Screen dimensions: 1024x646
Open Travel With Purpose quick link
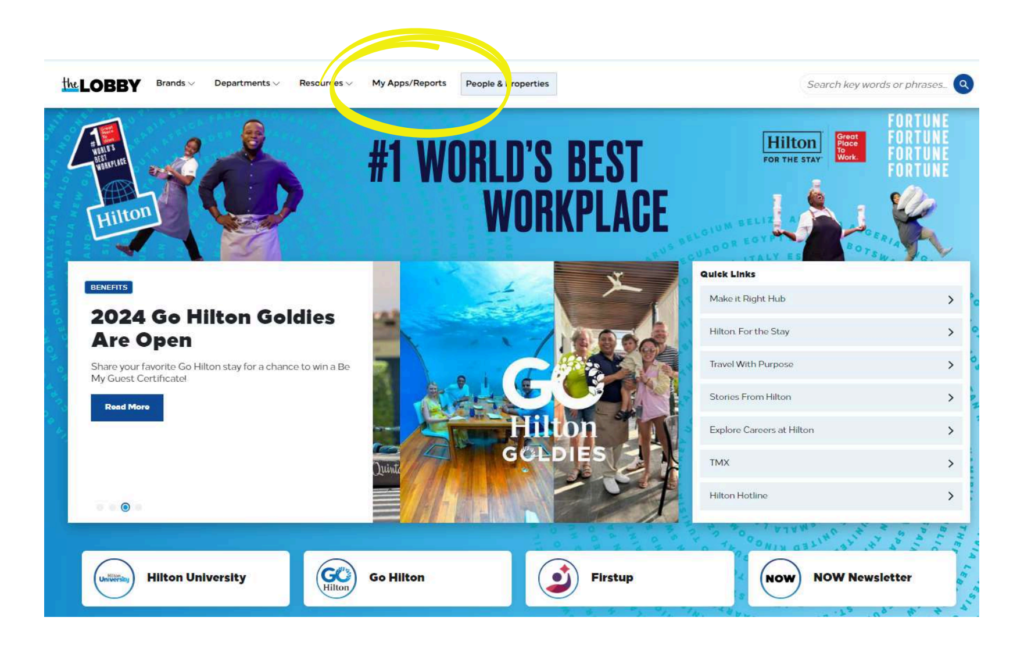click(x=831, y=364)
